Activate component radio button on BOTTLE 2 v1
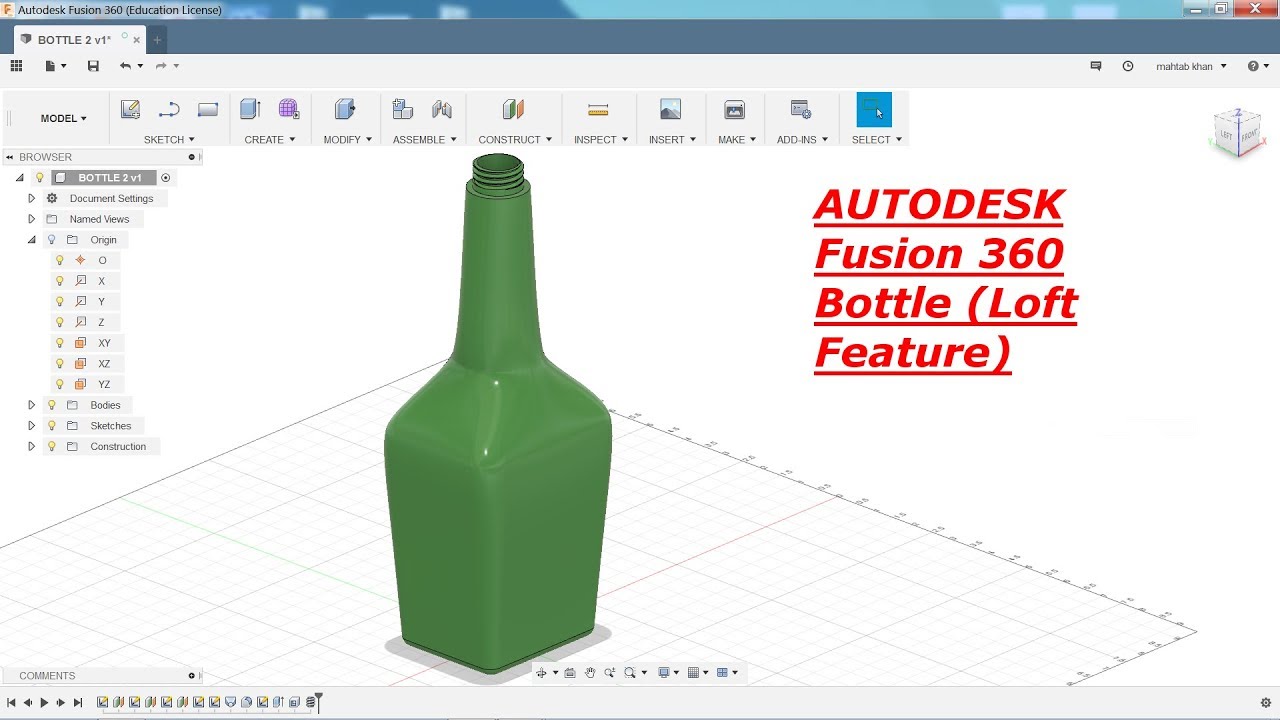 click(166, 178)
